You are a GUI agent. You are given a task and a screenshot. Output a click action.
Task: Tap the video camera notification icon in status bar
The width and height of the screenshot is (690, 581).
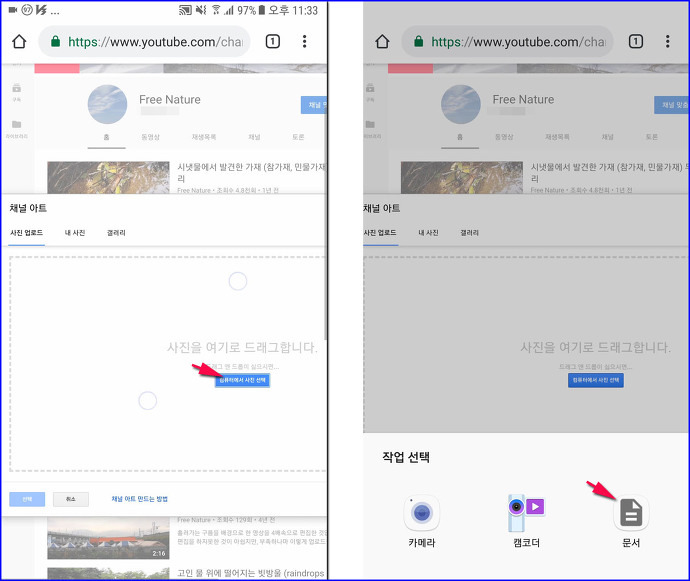click(13, 10)
